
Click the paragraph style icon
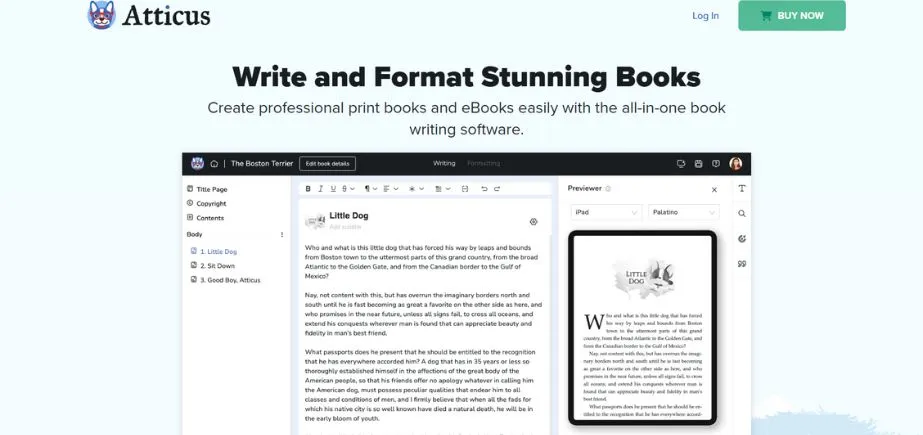click(x=367, y=188)
